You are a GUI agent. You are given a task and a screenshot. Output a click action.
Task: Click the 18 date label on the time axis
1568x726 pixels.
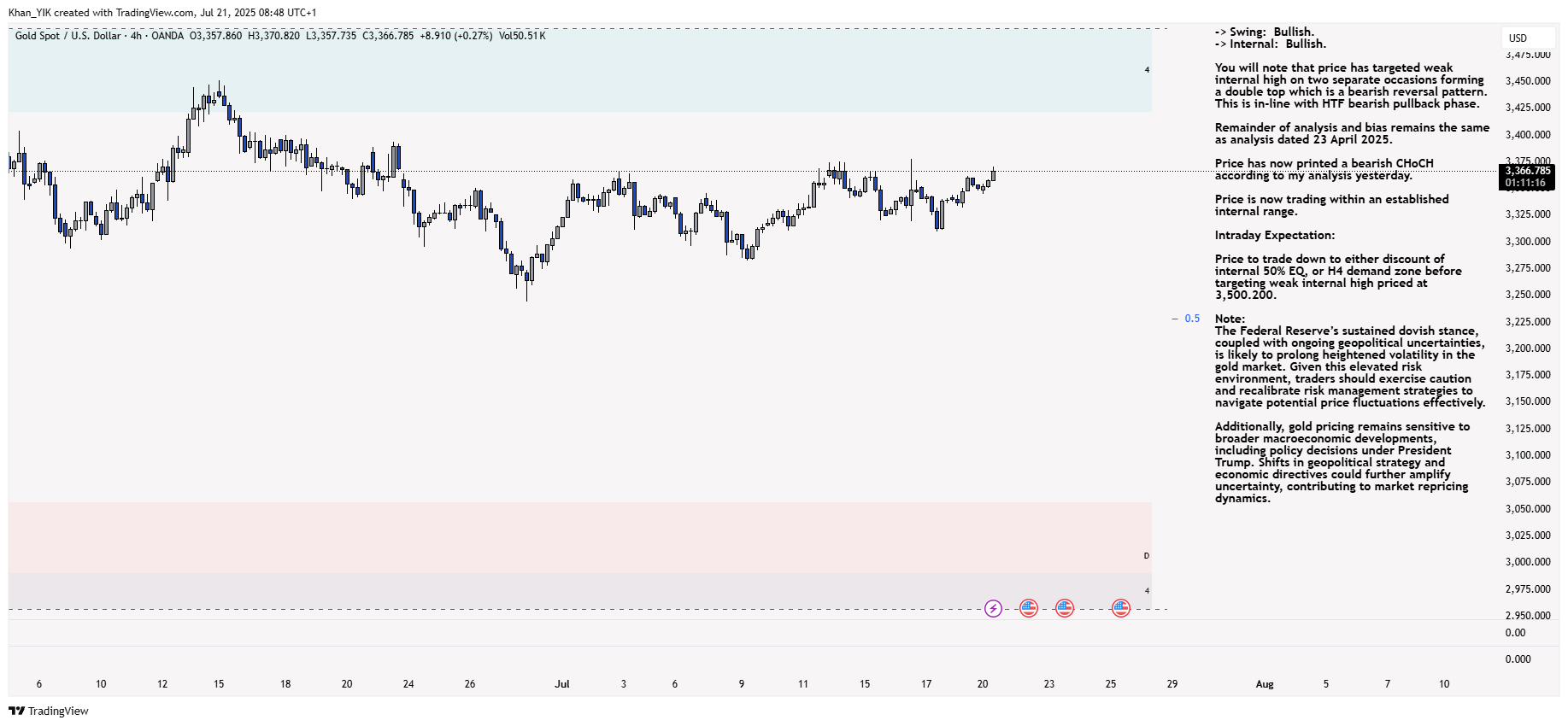(285, 684)
